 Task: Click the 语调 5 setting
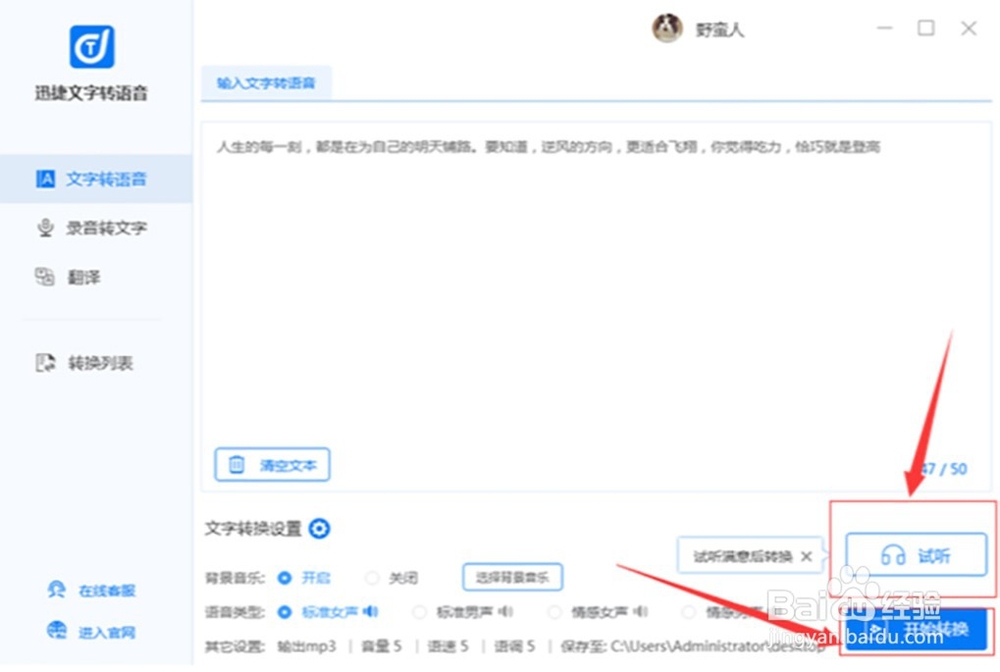514,646
